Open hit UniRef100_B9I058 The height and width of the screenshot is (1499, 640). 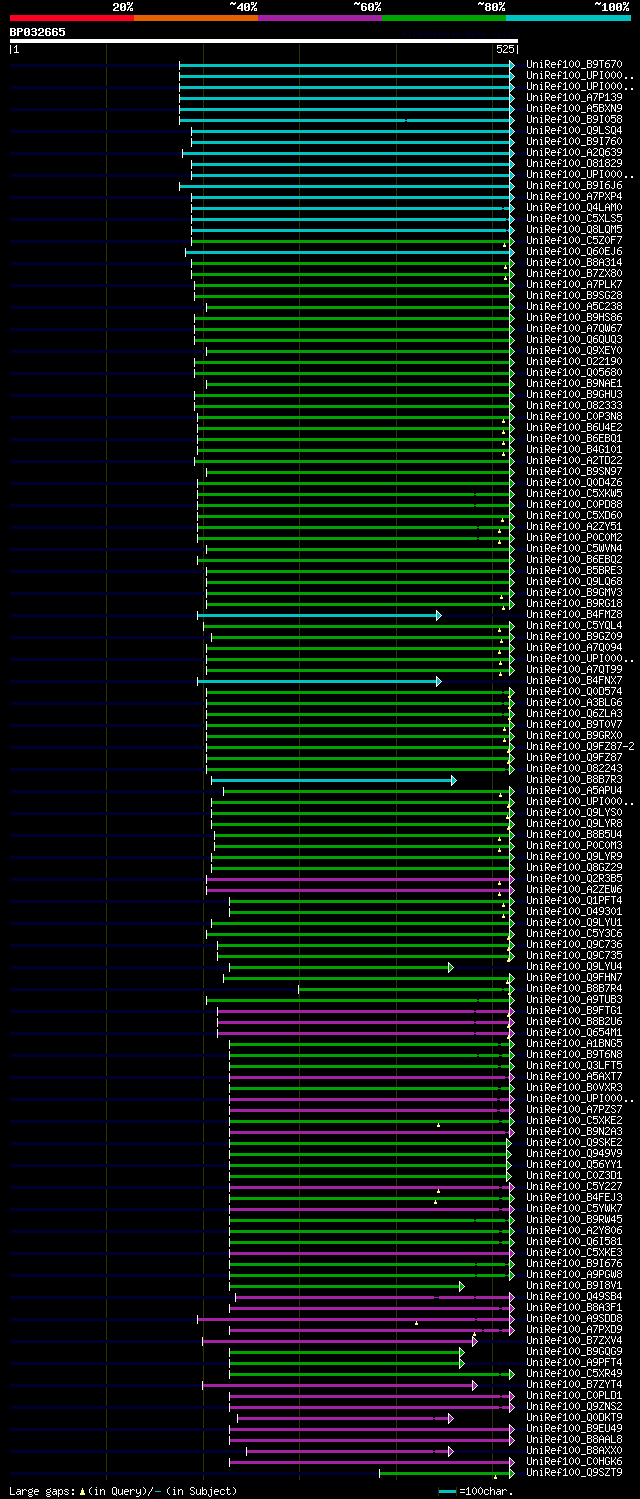click(x=575, y=120)
